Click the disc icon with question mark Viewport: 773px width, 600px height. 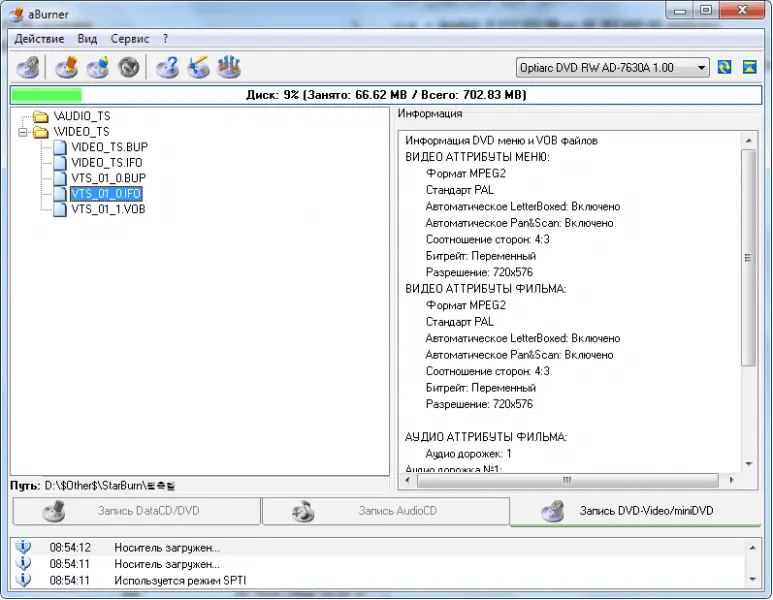167,68
